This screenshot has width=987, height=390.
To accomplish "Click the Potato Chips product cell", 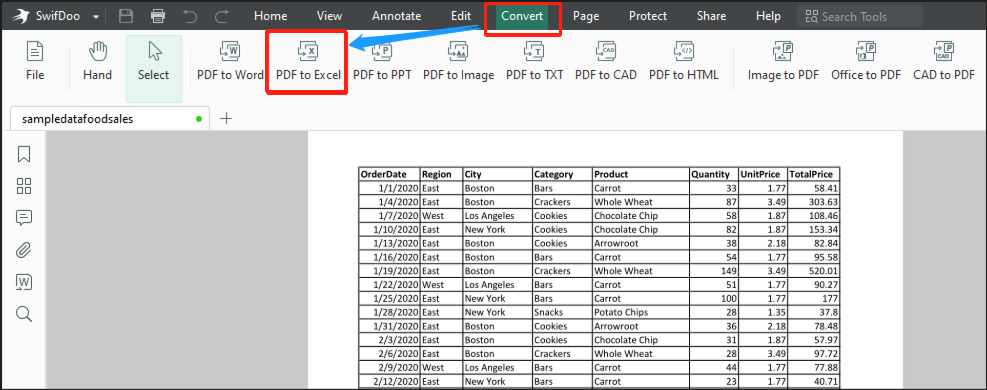I will 640,312.
